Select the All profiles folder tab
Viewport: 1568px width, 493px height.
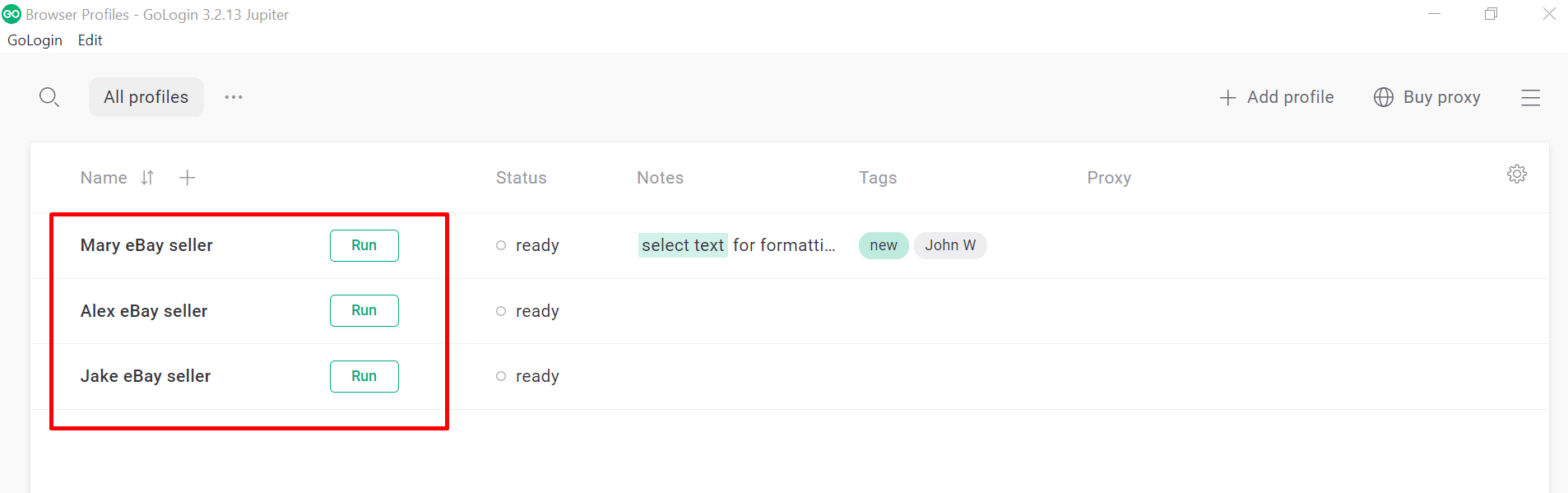[146, 97]
